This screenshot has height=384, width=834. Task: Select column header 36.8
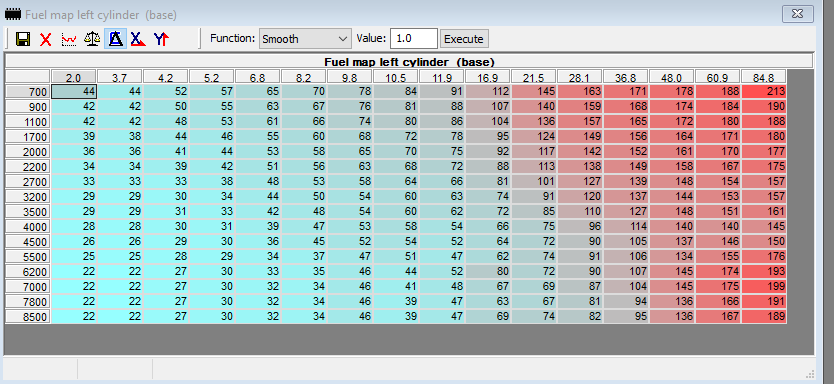(626, 78)
